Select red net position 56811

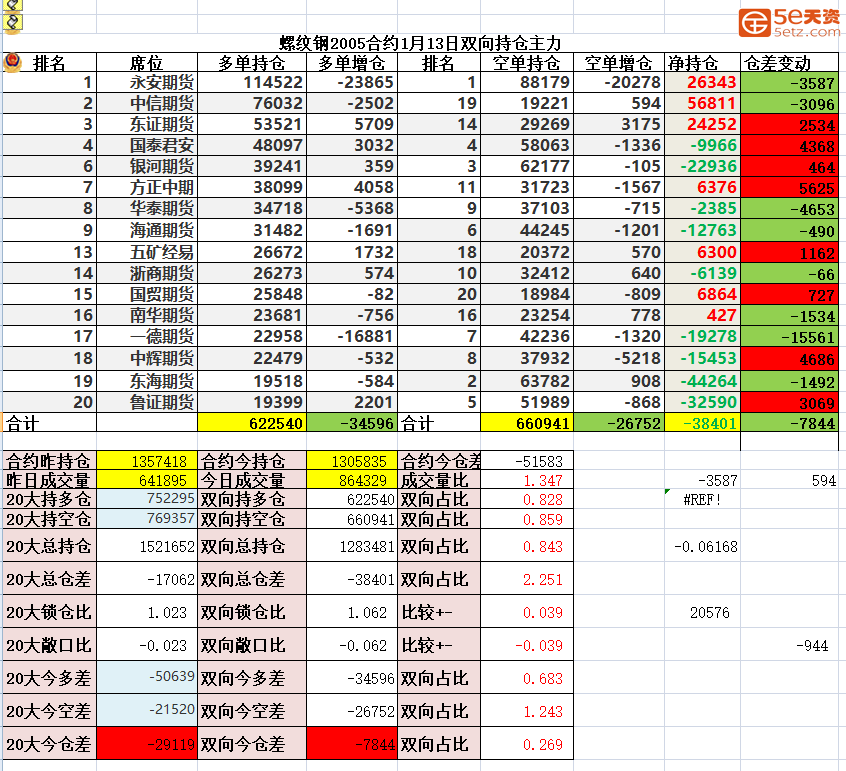tap(702, 103)
